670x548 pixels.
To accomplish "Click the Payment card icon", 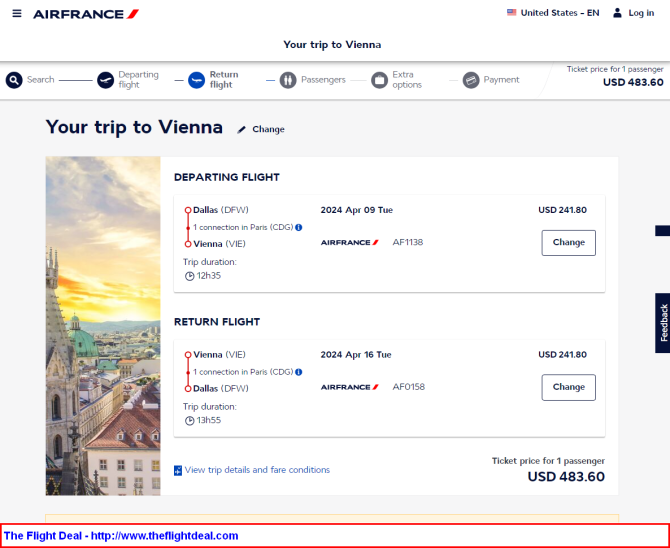I will pos(471,80).
